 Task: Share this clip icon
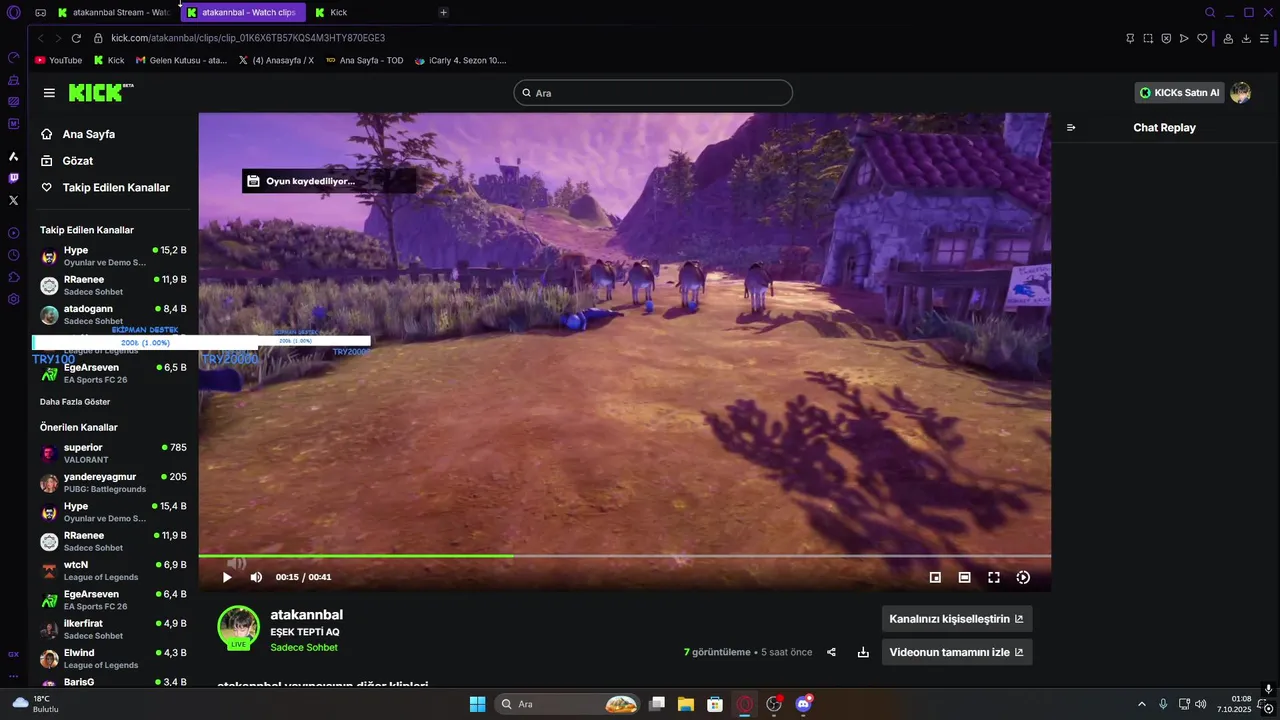pyautogui.click(x=831, y=652)
